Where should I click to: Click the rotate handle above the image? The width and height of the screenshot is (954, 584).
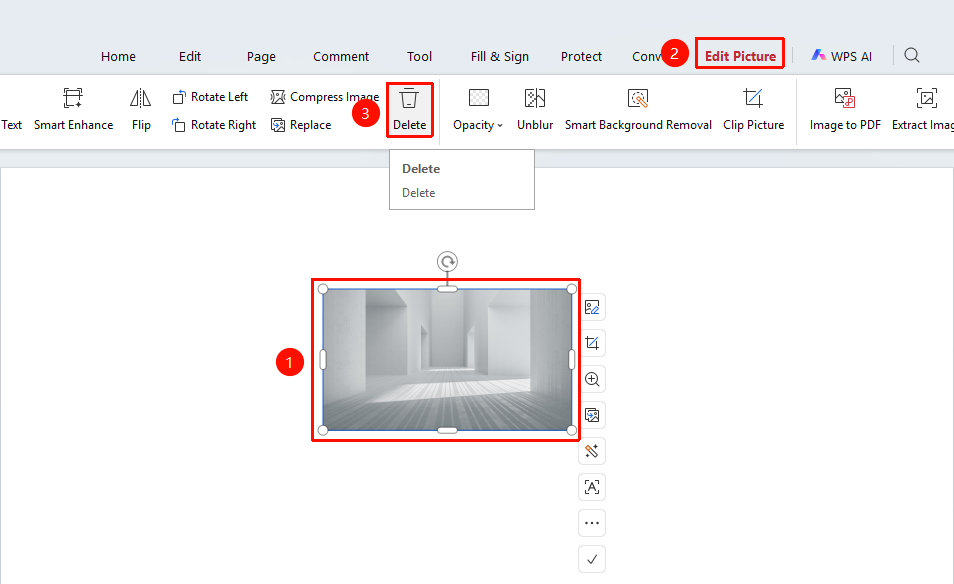click(447, 262)
